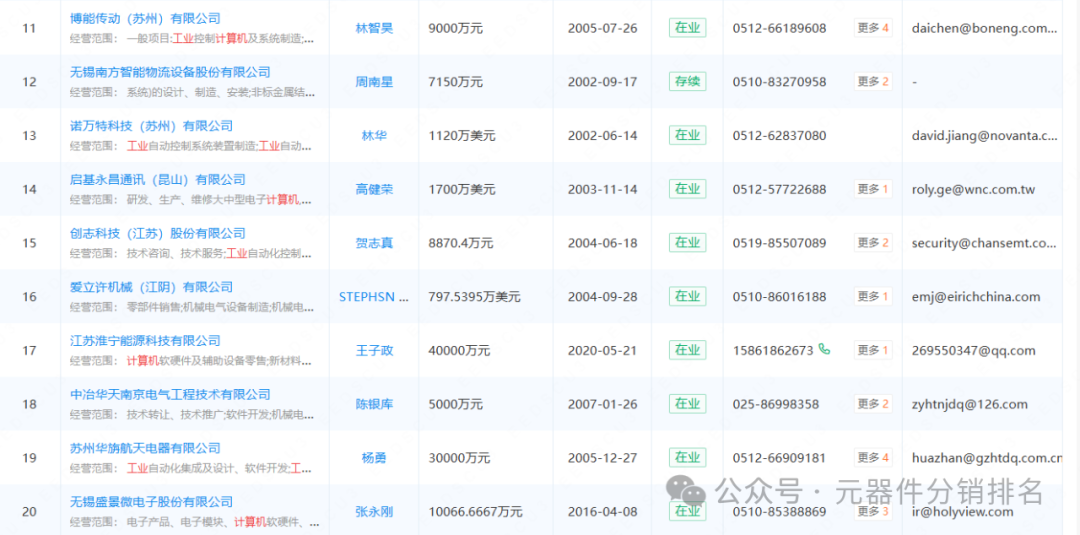Image resolution: width=1080 pixels, height=535 pixels.
Task: Open company 无锡盛景微电子股份有限公司
Action: click(152, 502)
